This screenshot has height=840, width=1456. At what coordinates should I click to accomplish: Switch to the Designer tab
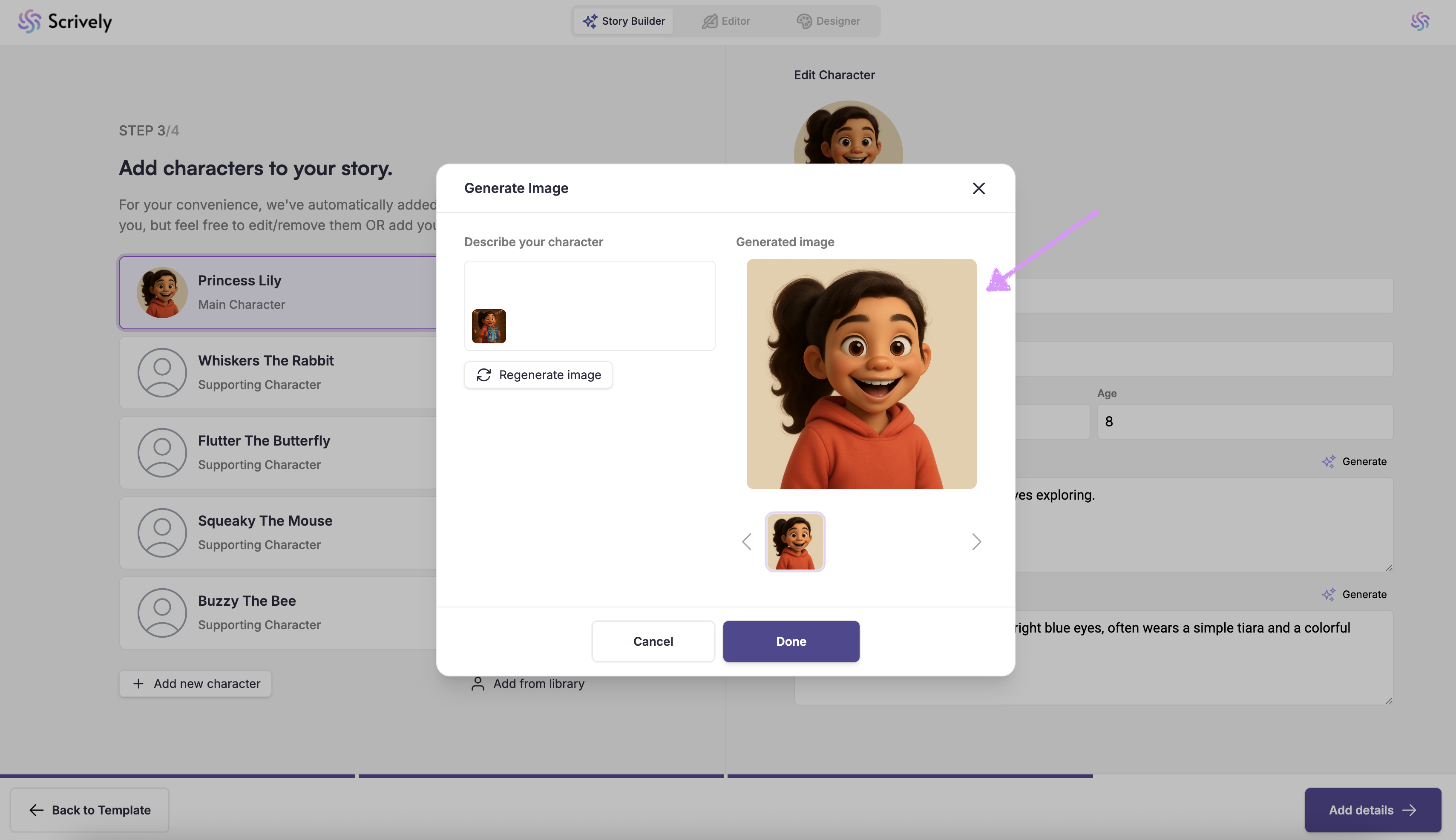click(x=829, y=21)
